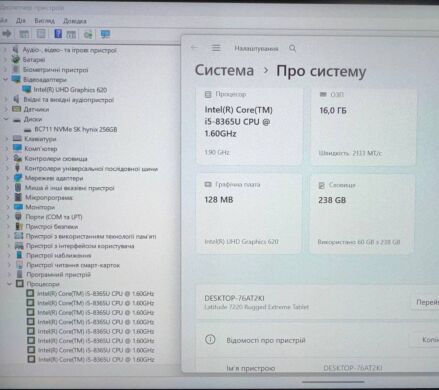Click the Сховище 238 GB card
Screen dimensions: 439x390
click(x=362, y=214)
